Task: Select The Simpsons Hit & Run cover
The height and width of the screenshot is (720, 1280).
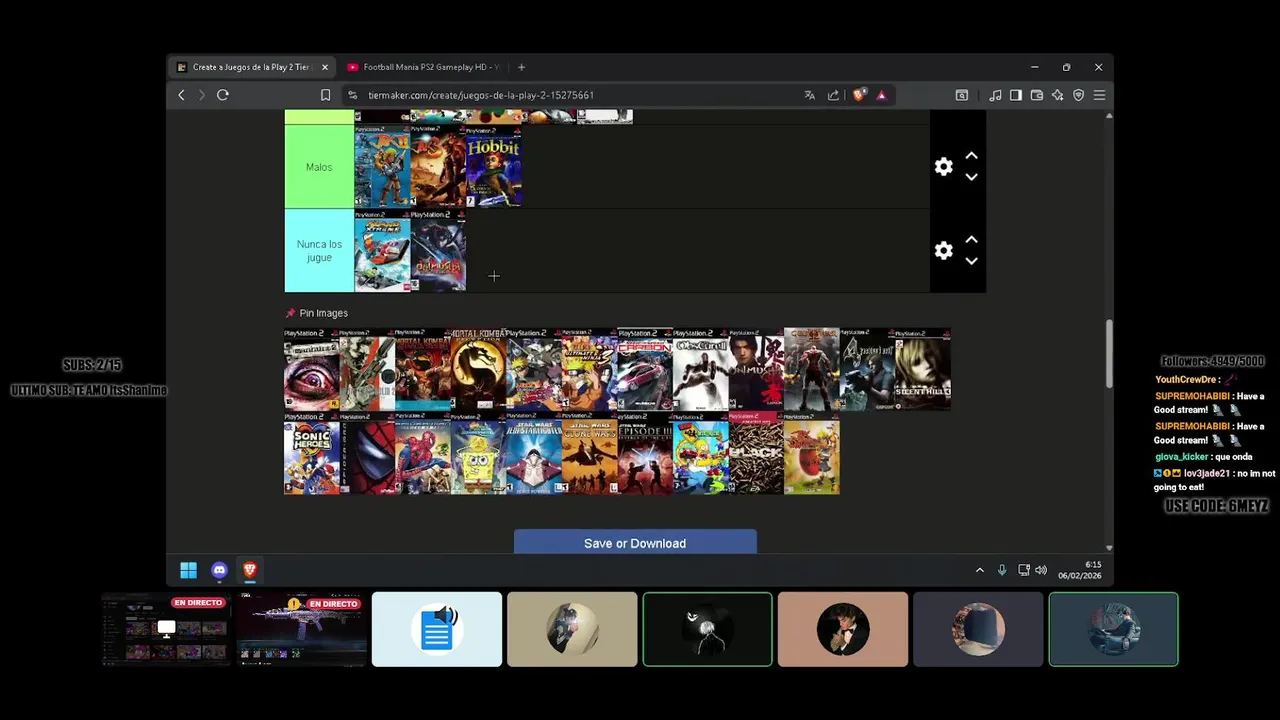Action: pyautogui.click(x=700, y=453)
